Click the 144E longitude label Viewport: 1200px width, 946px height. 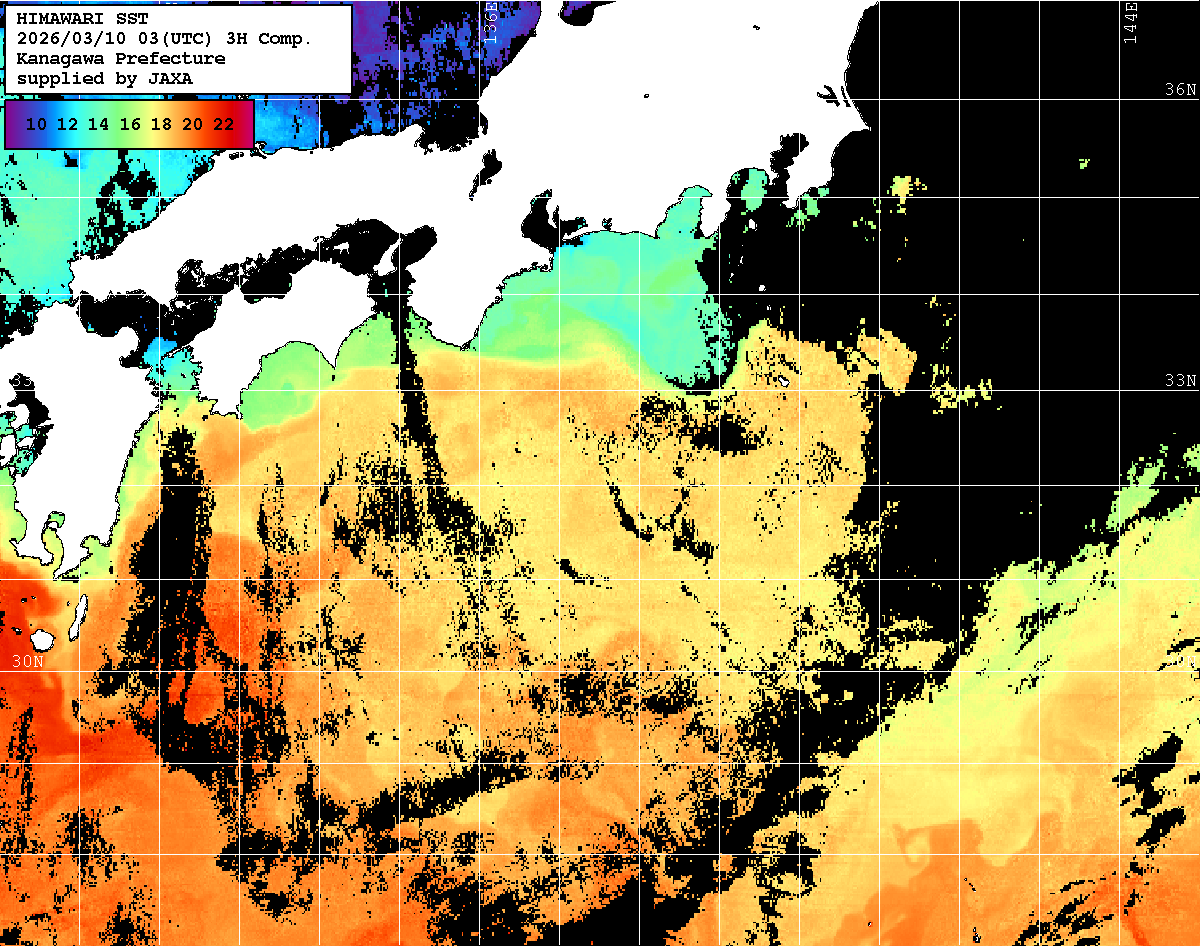1131,22
